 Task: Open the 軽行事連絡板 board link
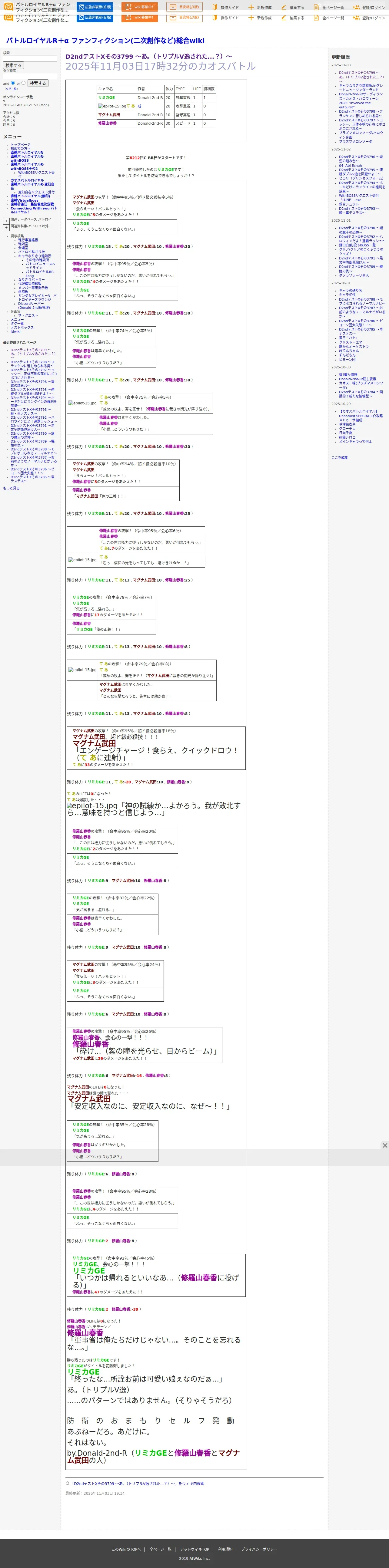27,240
